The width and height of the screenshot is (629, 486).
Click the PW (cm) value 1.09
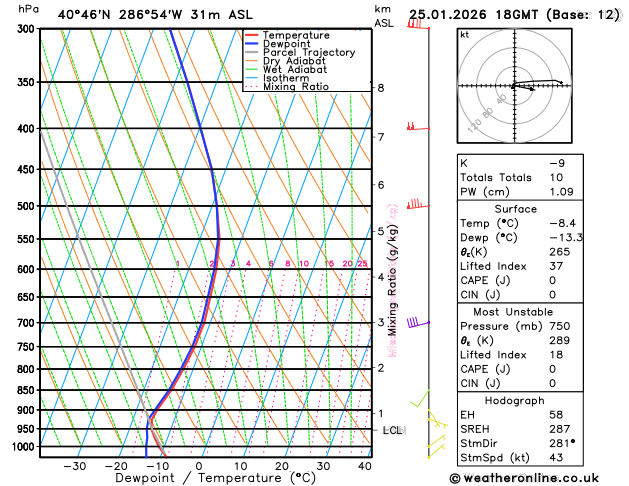pos(561,192)
